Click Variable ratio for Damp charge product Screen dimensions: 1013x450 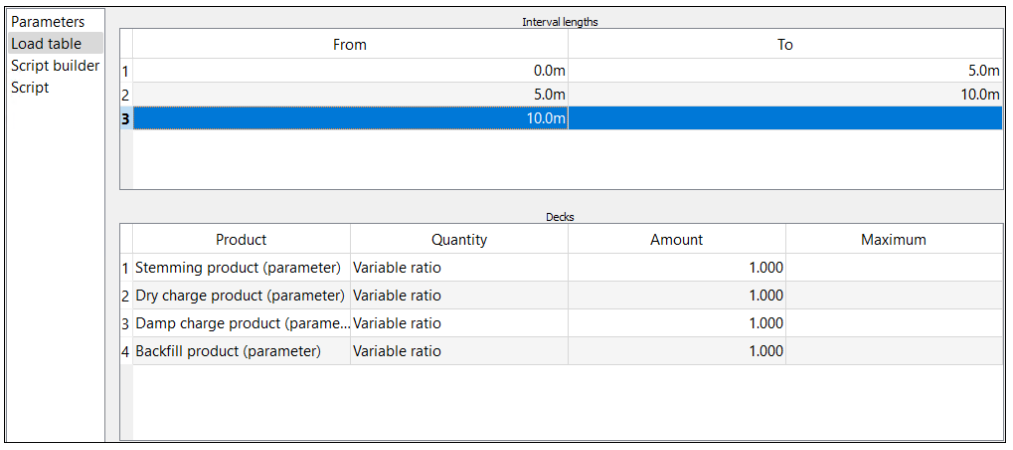458,323
